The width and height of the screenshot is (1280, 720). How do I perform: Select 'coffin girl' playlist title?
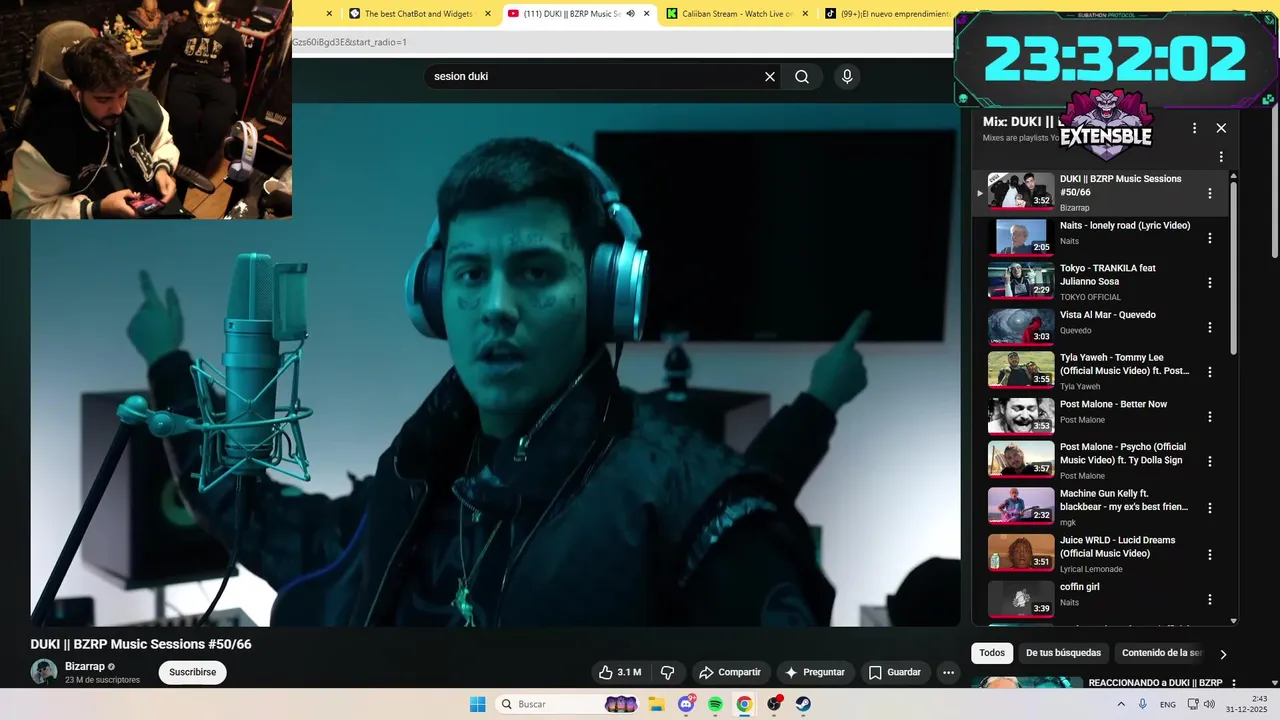[x=1080, y=587]
